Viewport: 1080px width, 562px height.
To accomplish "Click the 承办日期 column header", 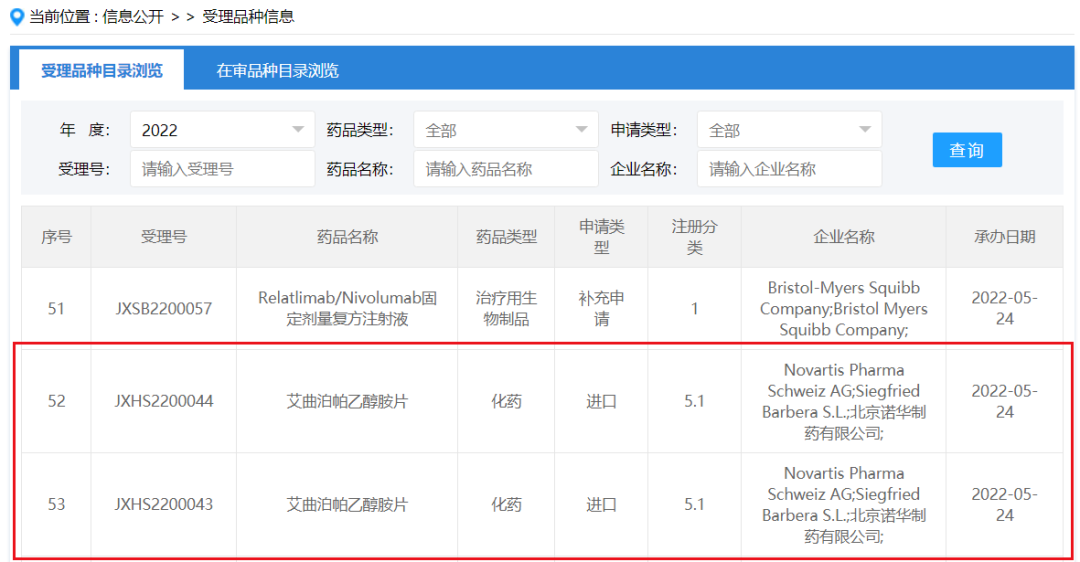I will click(1004, 237).
